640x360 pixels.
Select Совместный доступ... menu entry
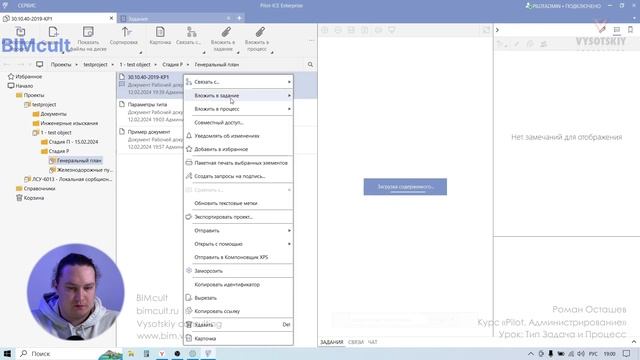(238, 122)
